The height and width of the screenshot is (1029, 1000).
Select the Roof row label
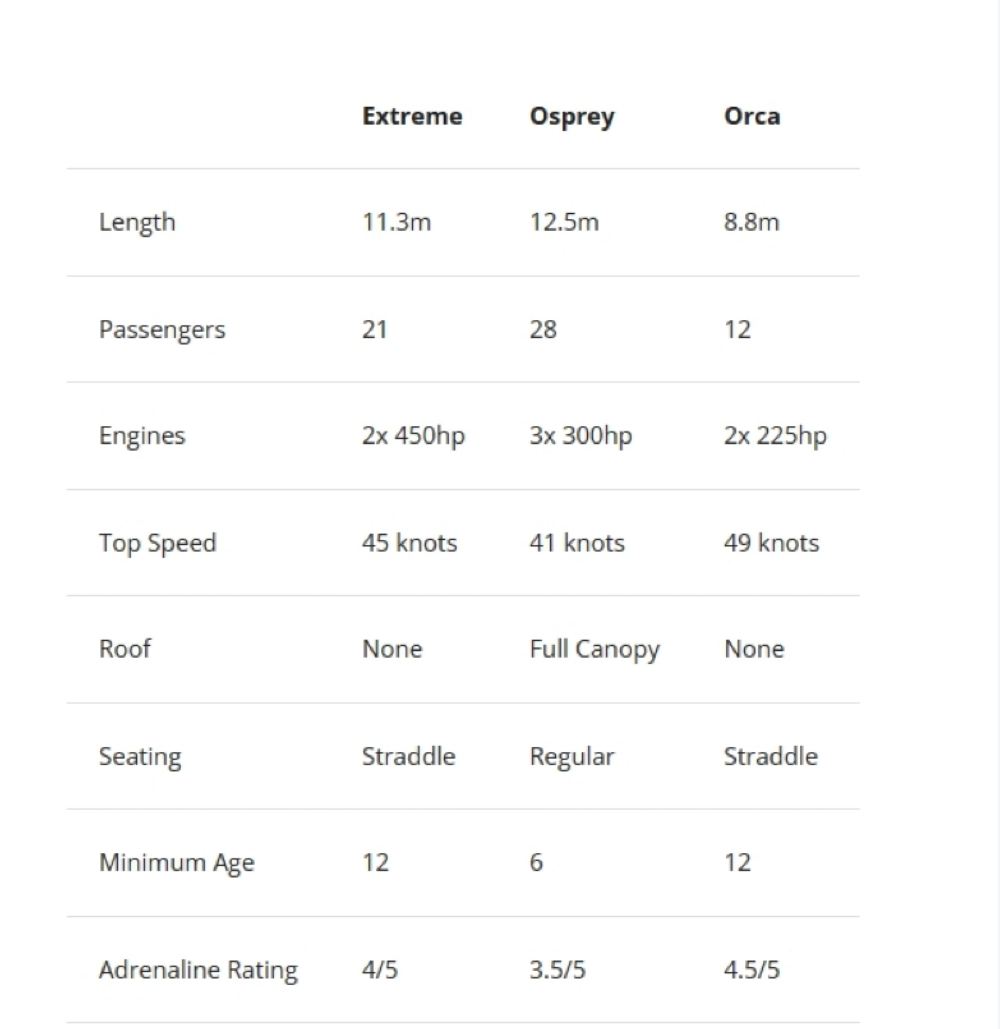coord(125,649)
